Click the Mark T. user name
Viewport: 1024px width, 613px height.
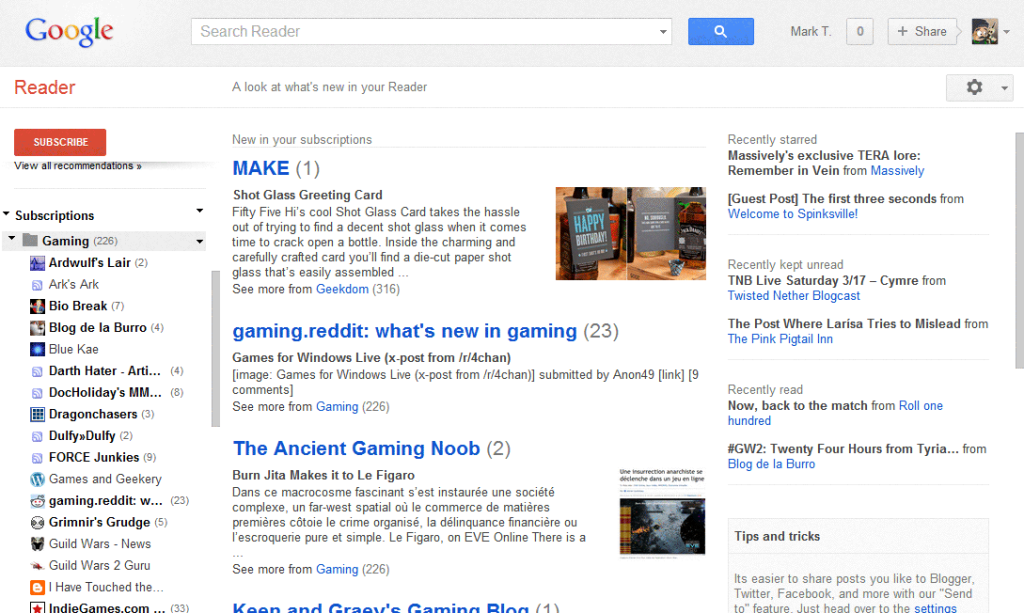(810, 31)
